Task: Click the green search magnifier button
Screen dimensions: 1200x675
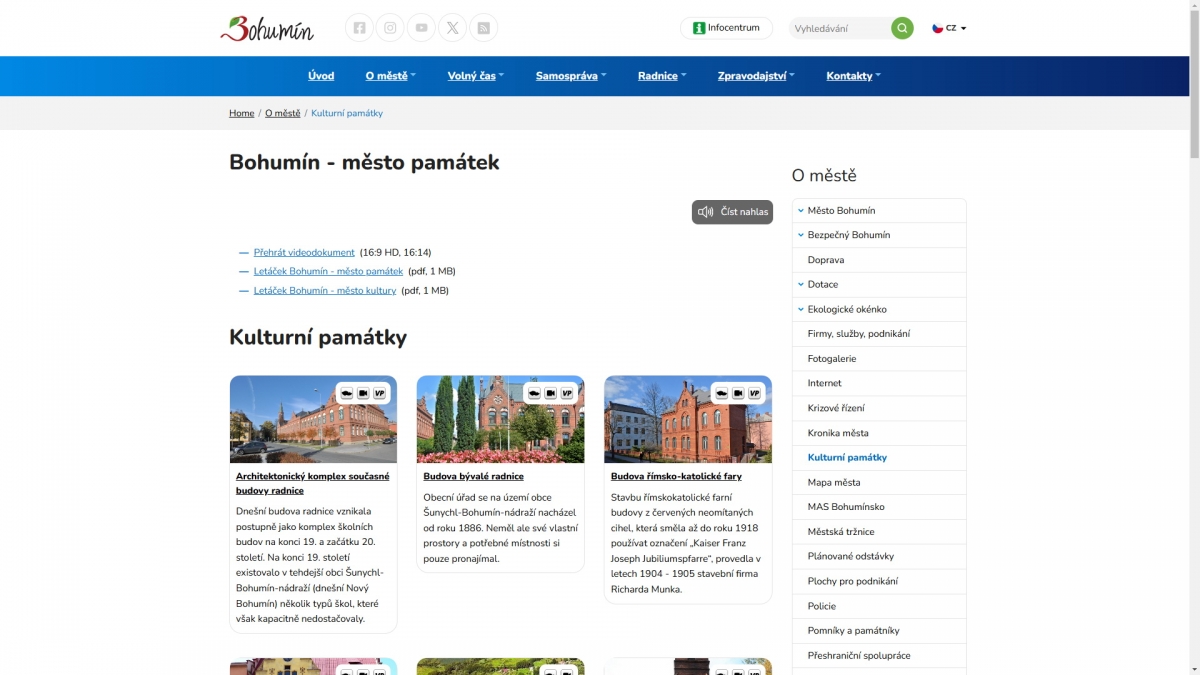Action: 902,28
